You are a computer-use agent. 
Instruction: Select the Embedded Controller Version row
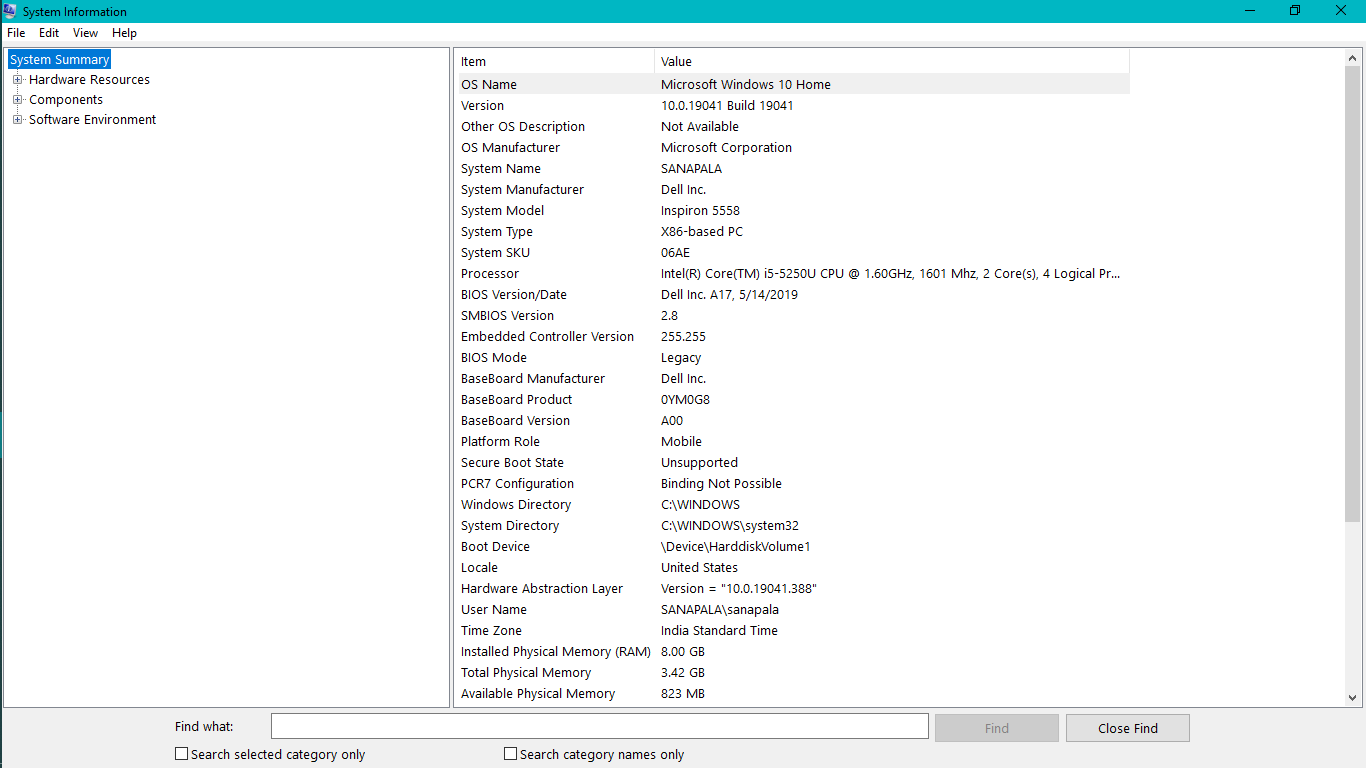[x=794, y=337]
